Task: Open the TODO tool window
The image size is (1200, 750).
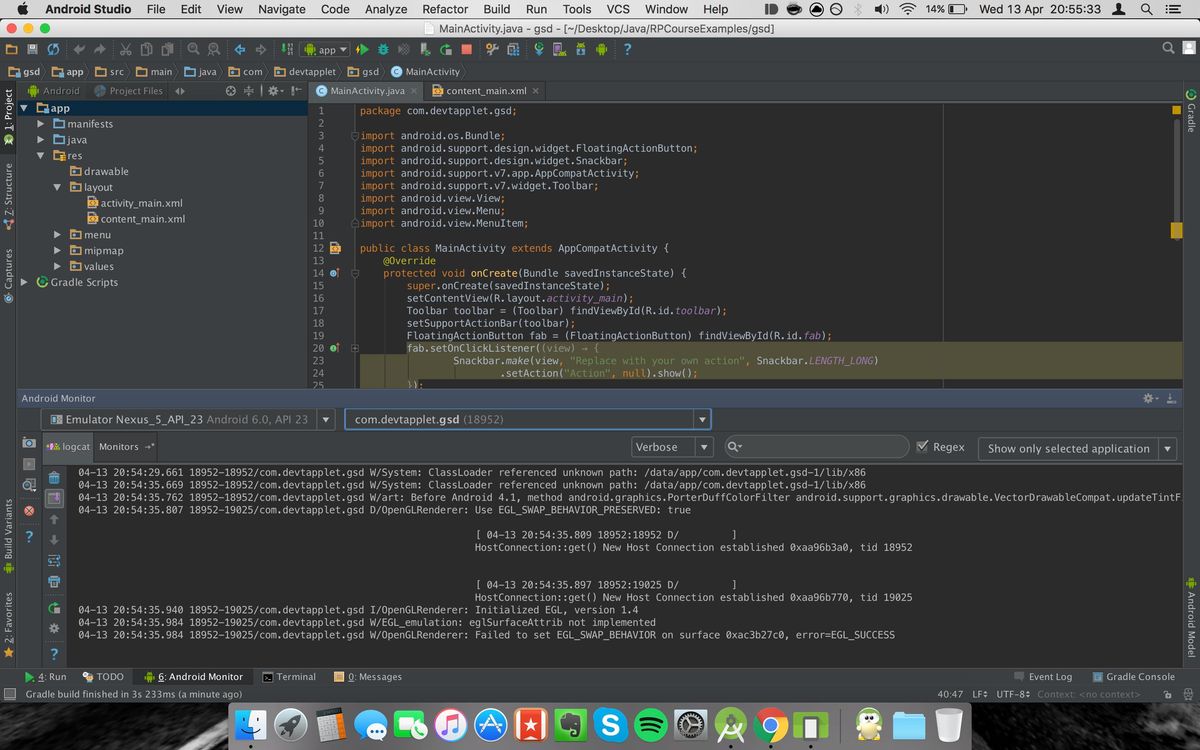Action: 103,677
